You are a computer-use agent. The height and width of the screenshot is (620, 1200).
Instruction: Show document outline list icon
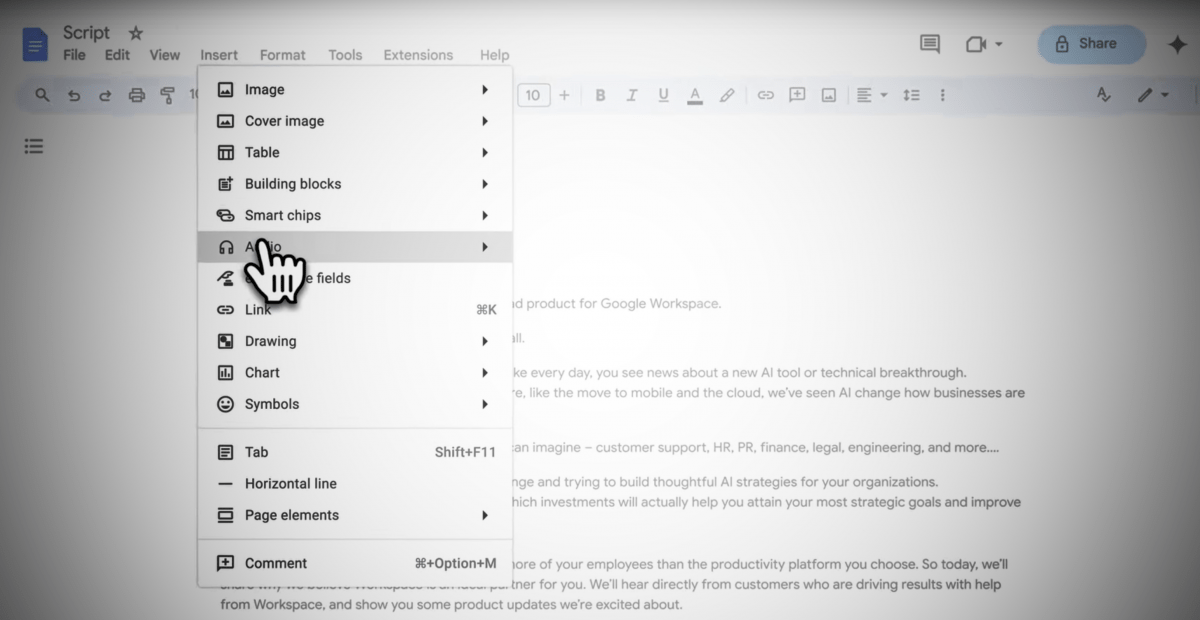pos(34,147)
